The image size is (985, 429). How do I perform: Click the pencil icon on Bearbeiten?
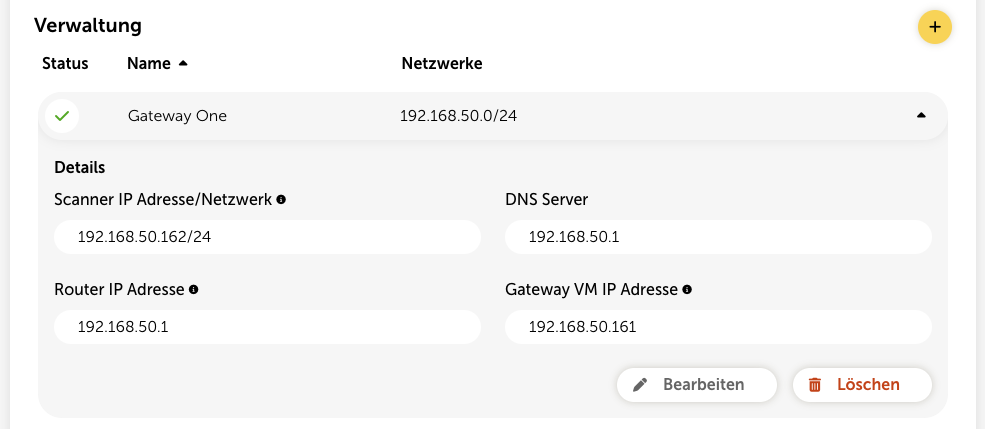[x=641, y=384]
